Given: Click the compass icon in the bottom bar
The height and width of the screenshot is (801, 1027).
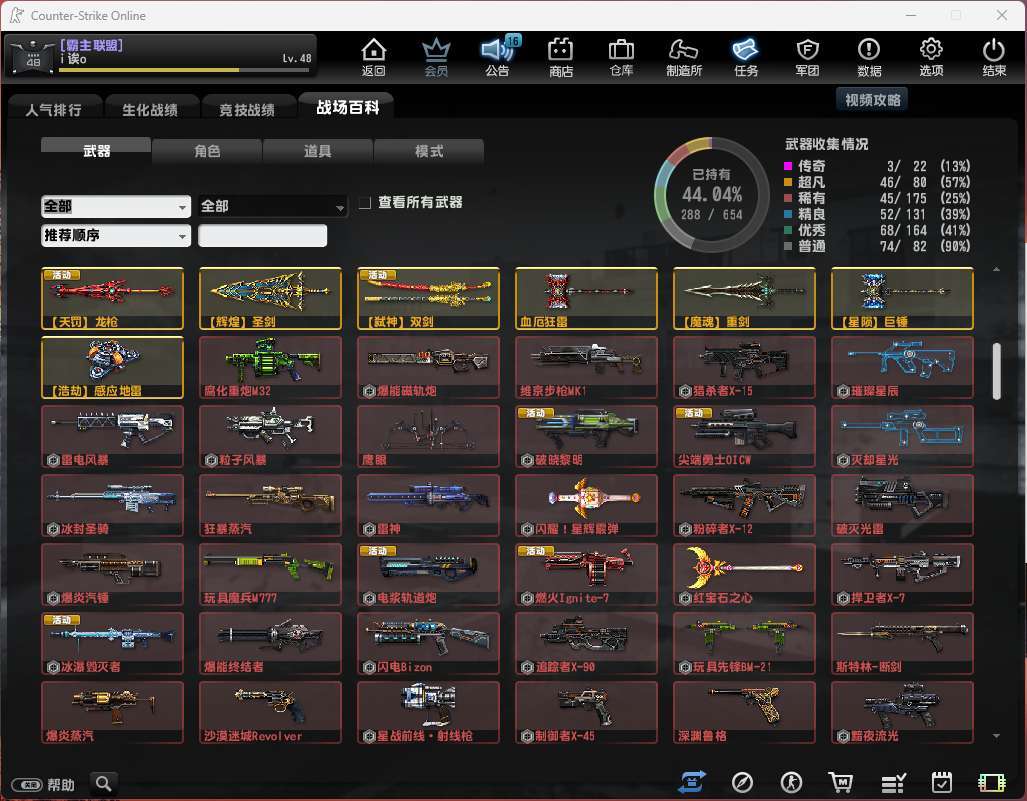Looking at the screenshot, I should pyautogui.click(x=742, y=782).
